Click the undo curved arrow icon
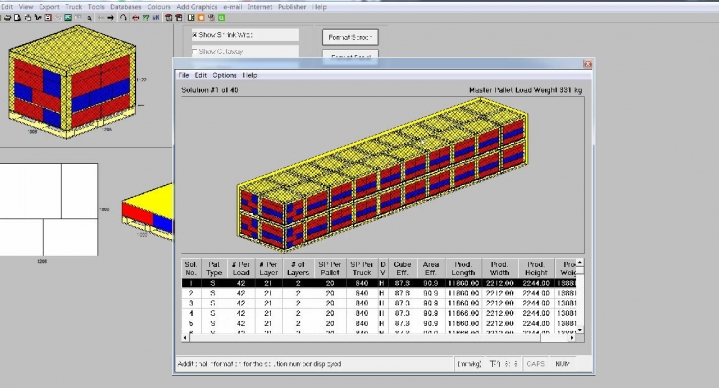This screenshot has height=388, width=719. [x=123, y=18]
